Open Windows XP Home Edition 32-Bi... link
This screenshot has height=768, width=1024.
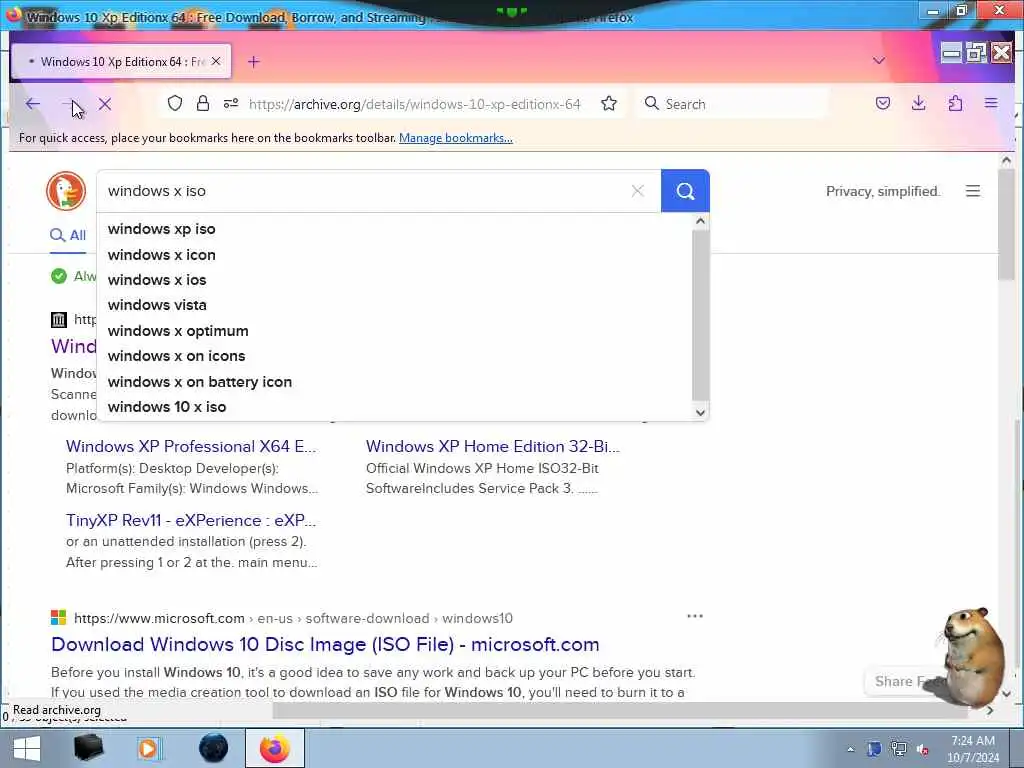point(492,447)
